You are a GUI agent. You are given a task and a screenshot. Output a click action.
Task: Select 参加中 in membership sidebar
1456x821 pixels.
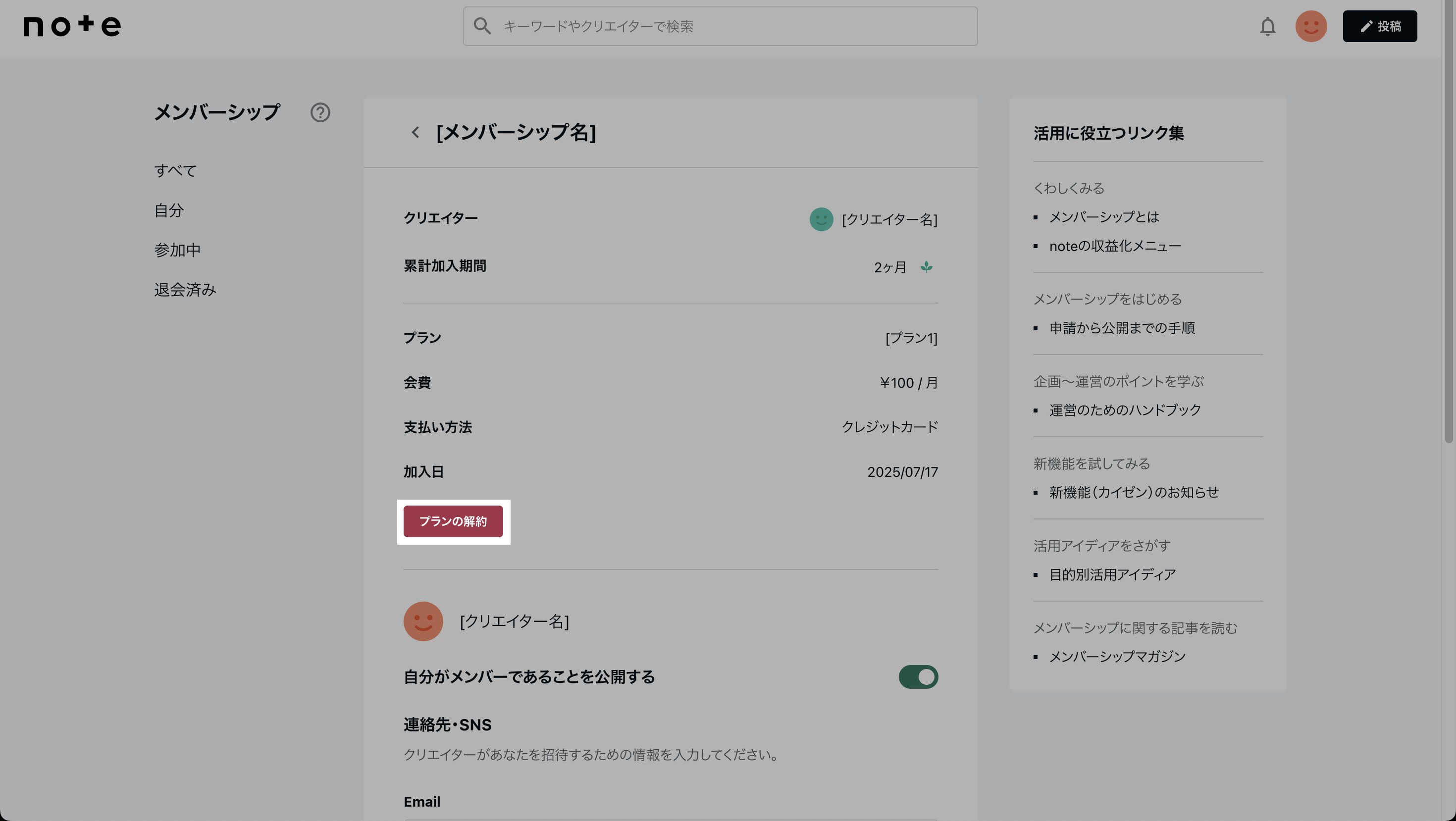(177, 250)
